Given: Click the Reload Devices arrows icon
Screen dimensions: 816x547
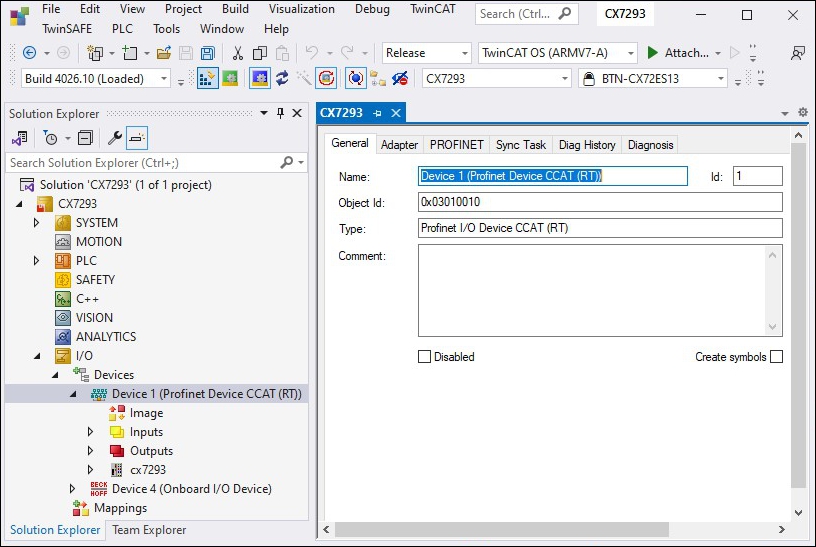Looking at the screenshot, I should (x=282, y=79).
